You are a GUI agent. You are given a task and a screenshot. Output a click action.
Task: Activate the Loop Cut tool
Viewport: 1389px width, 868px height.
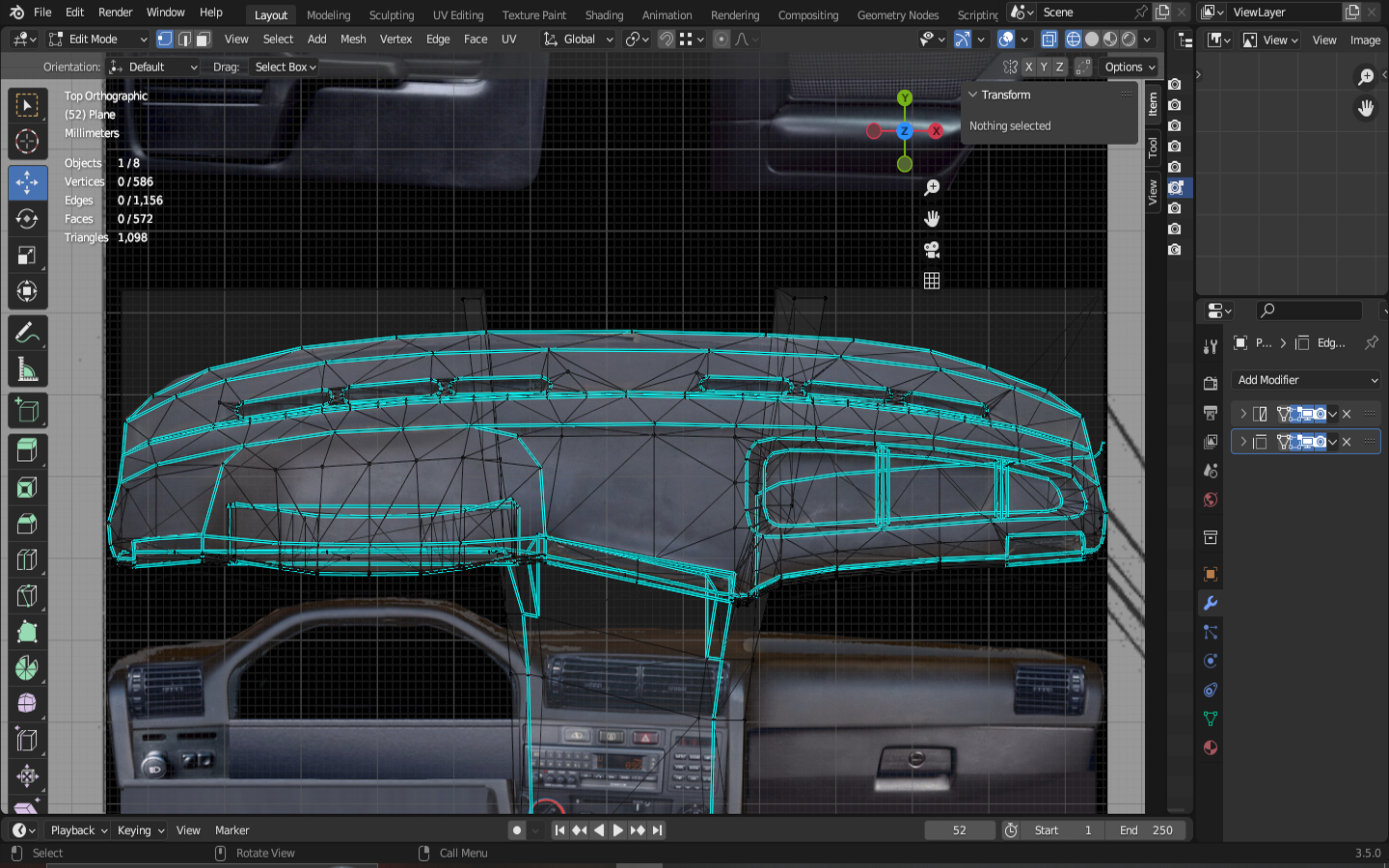(27, 559)
